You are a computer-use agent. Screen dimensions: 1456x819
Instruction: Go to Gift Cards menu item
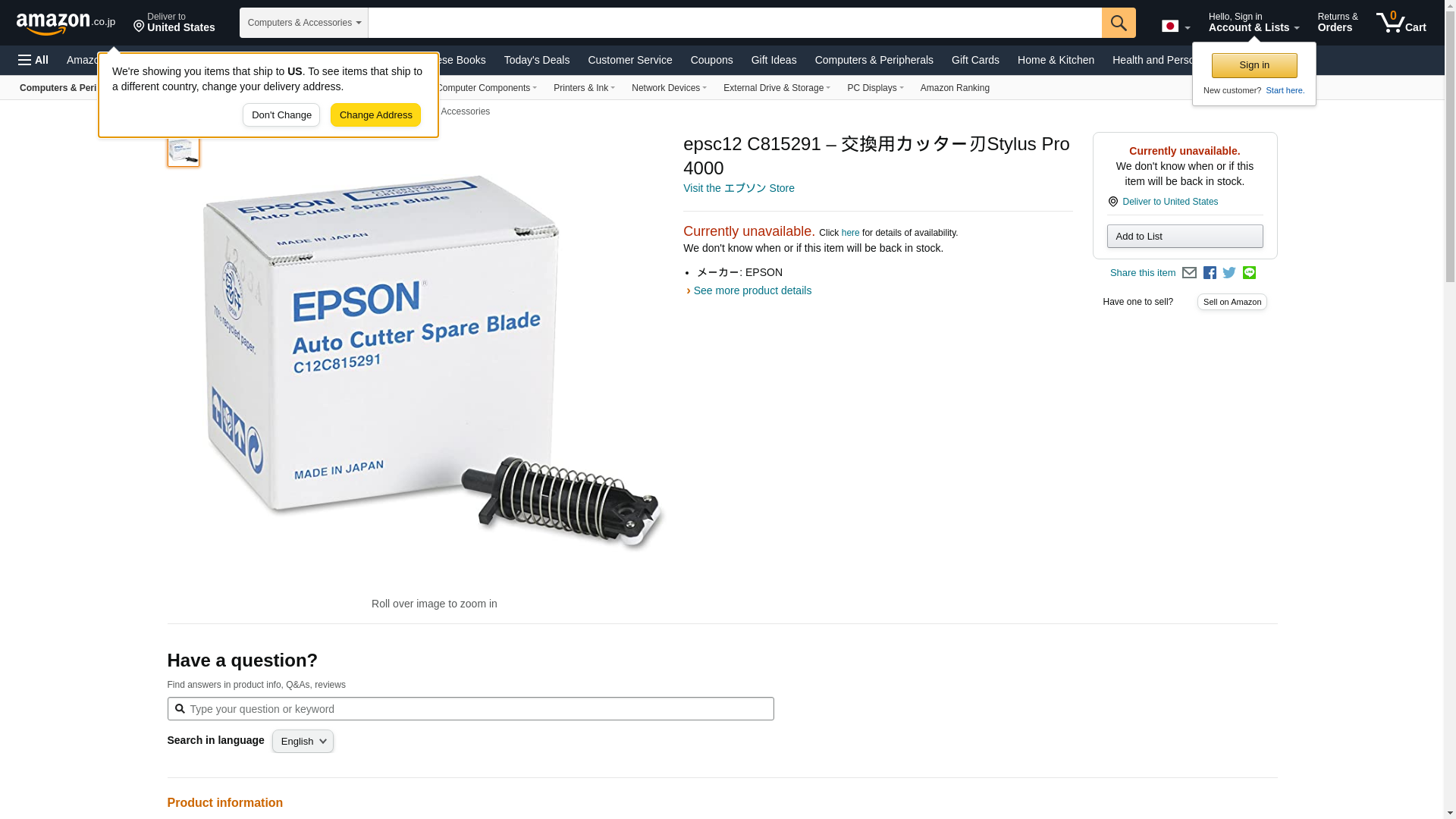pyautogui.click(x=975, y=60)
